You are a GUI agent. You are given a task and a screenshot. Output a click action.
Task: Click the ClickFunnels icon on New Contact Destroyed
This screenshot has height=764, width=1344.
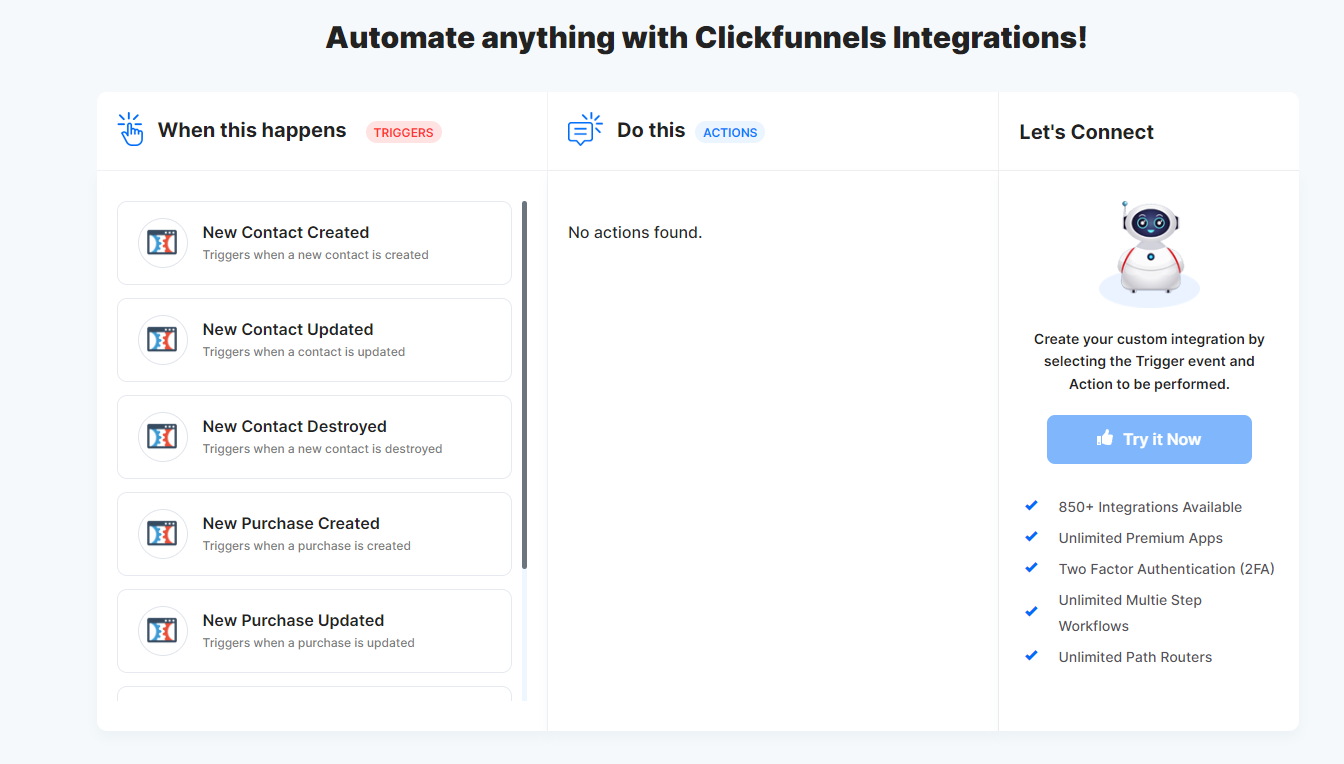(x=163, y=437)
